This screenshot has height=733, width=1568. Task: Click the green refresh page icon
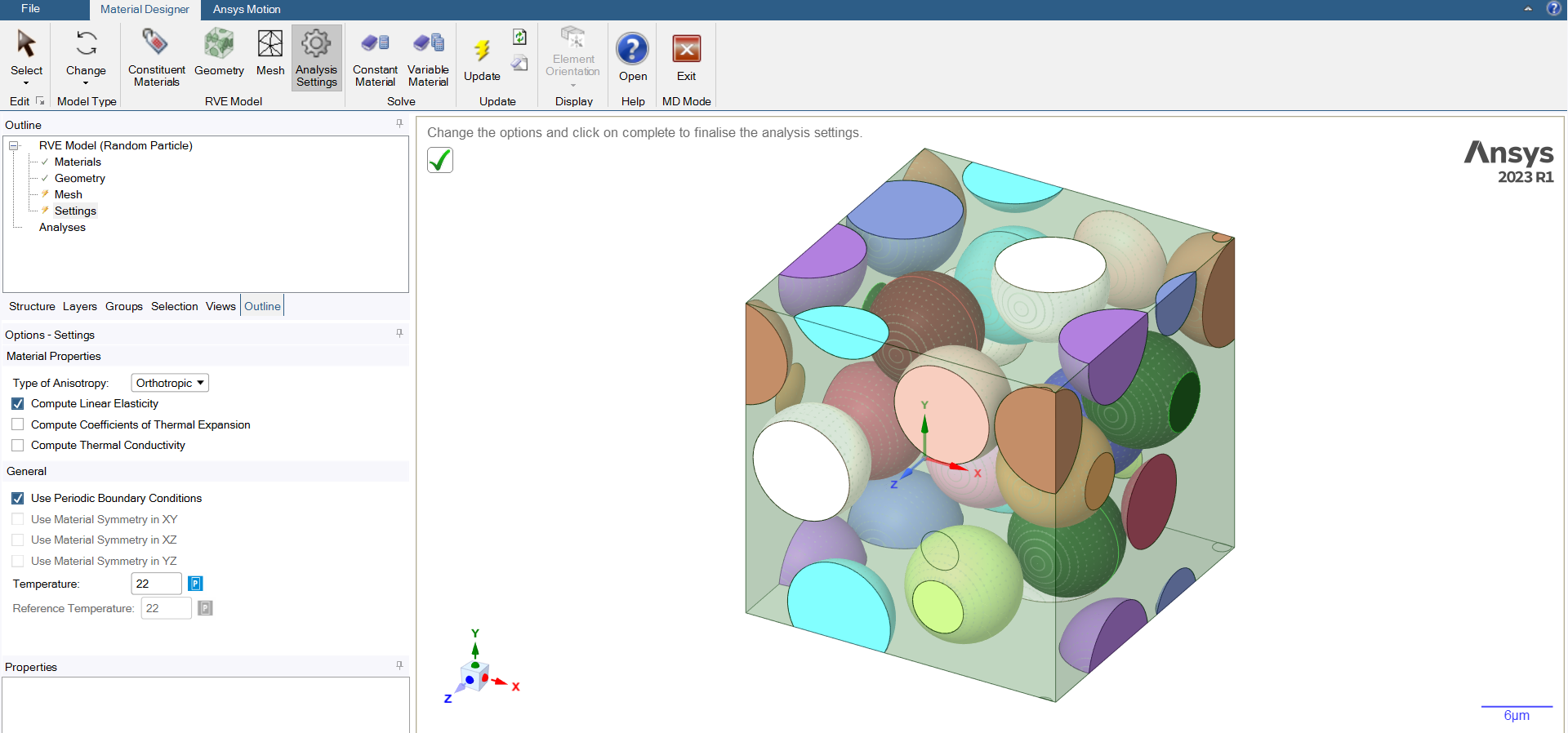point(519,37)
